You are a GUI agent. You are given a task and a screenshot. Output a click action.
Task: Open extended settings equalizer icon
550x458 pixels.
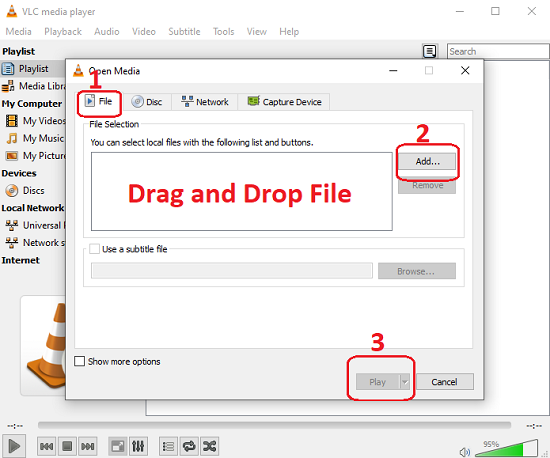point(138,446)
